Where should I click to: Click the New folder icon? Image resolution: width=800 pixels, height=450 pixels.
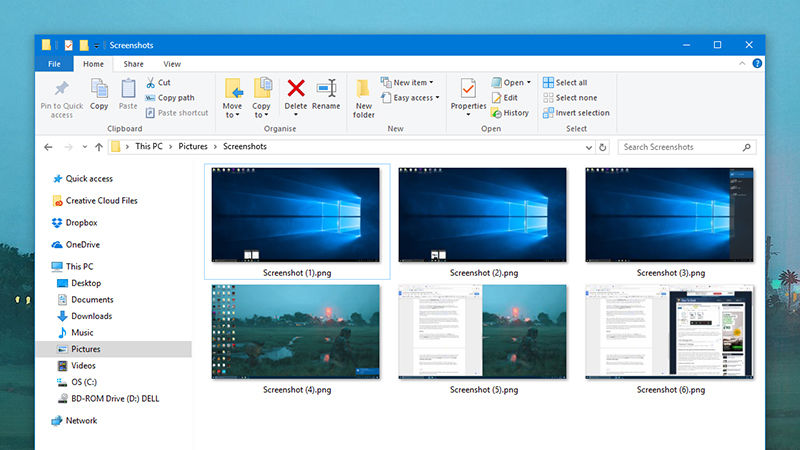tap(363, 88)
